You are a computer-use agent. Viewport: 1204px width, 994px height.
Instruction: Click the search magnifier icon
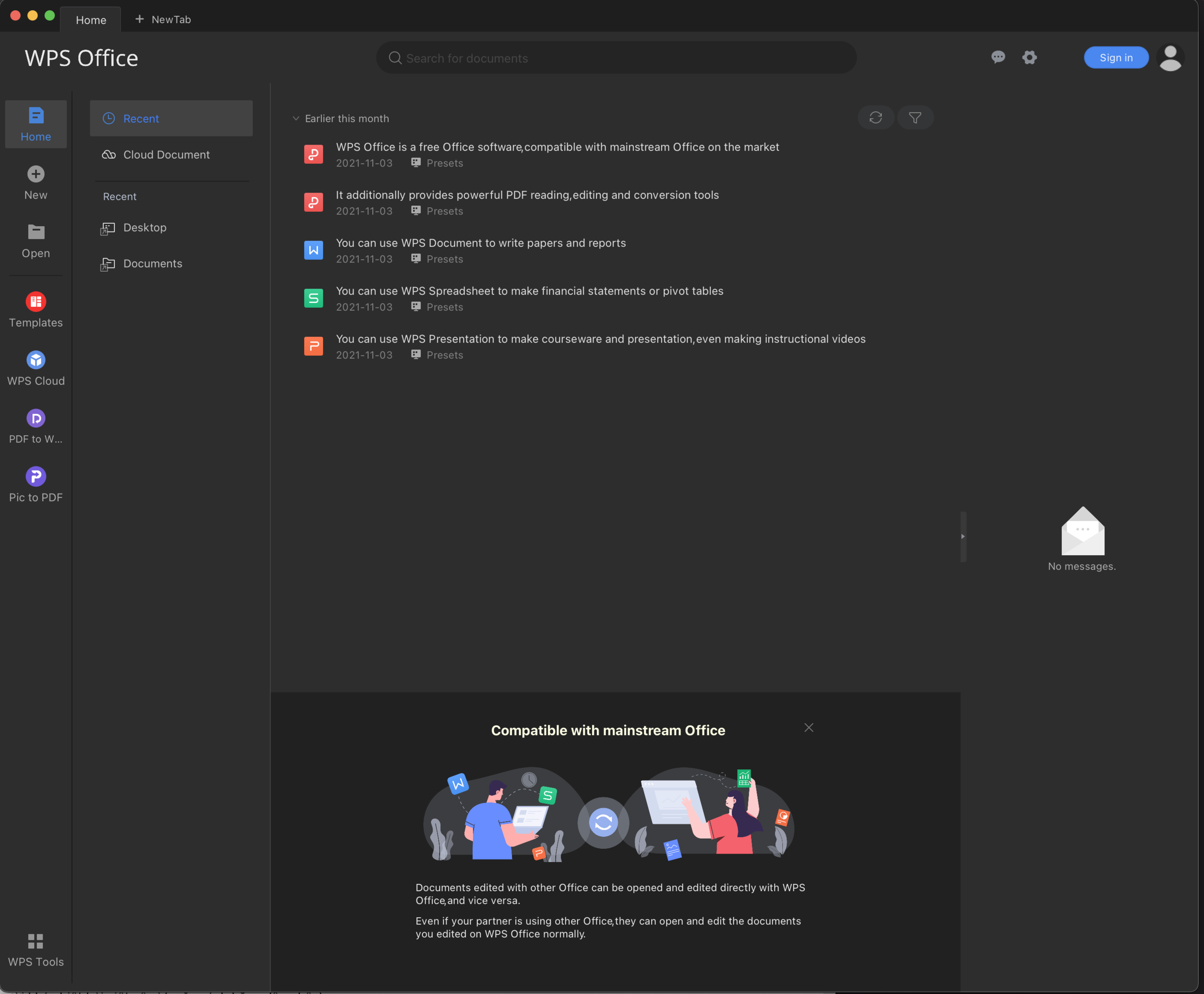[x=395, y=58]
